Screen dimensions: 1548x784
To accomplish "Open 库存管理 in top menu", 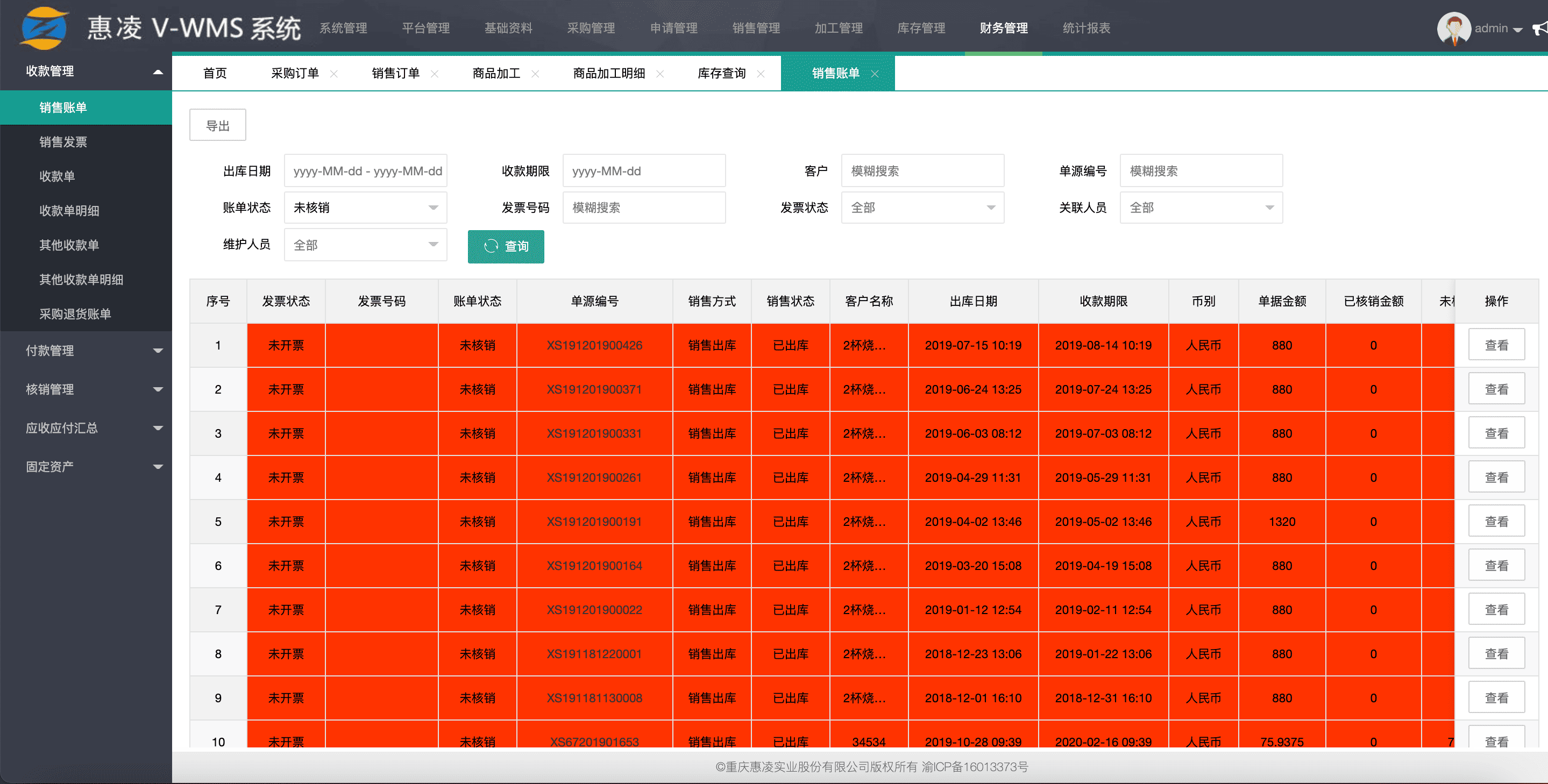I will (921, 28).
